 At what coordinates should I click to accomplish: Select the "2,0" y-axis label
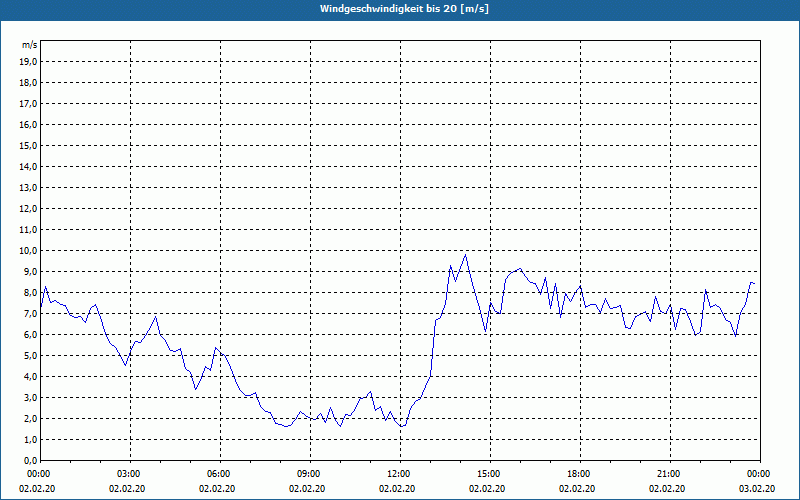coord(31,418)
